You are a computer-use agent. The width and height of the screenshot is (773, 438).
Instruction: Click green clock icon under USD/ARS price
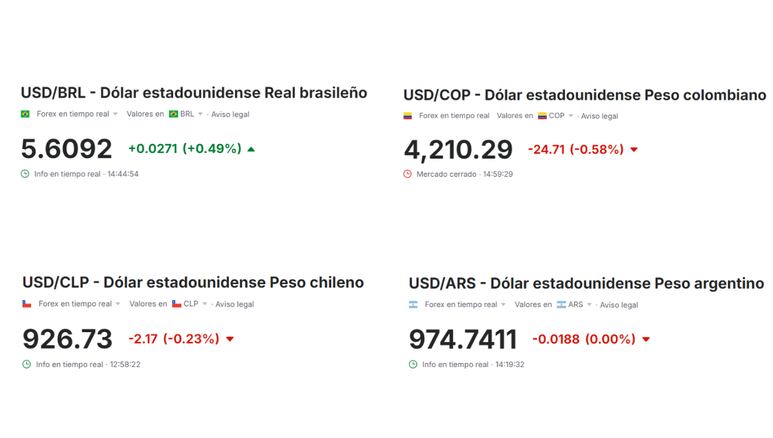[413, 365]
